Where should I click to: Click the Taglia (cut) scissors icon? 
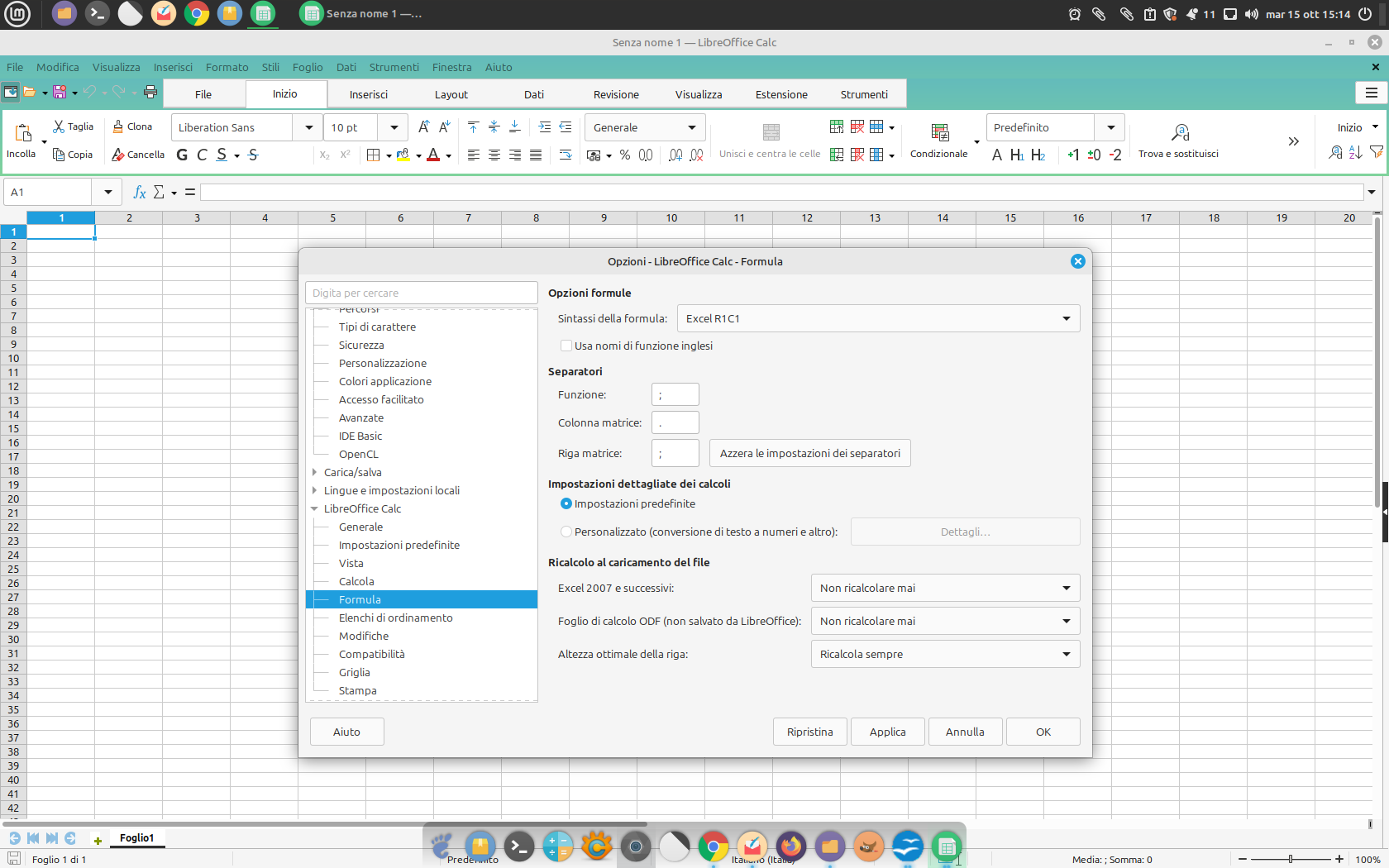(59, 126)
